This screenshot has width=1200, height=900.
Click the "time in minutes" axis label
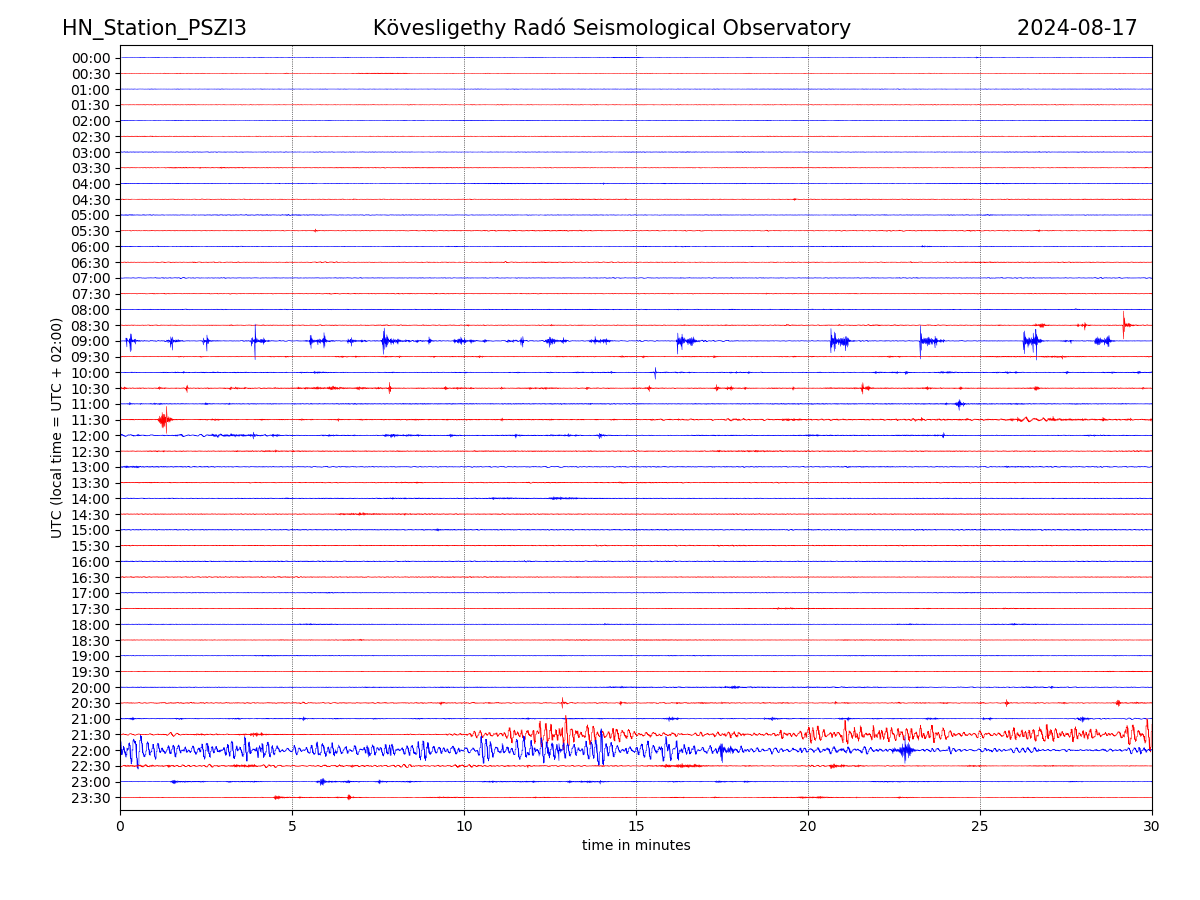pos(636,846)
